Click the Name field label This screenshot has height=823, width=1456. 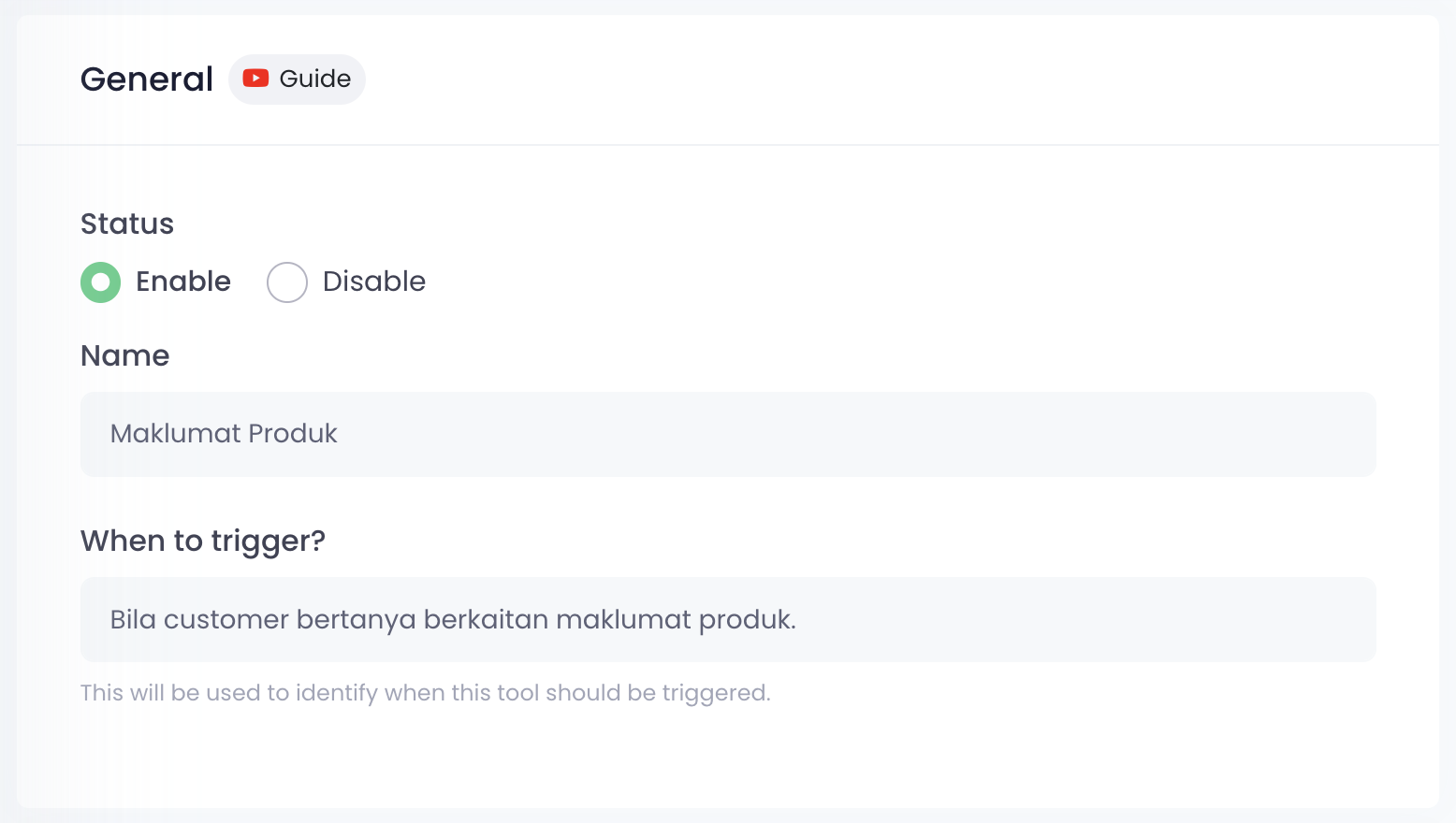125,356
